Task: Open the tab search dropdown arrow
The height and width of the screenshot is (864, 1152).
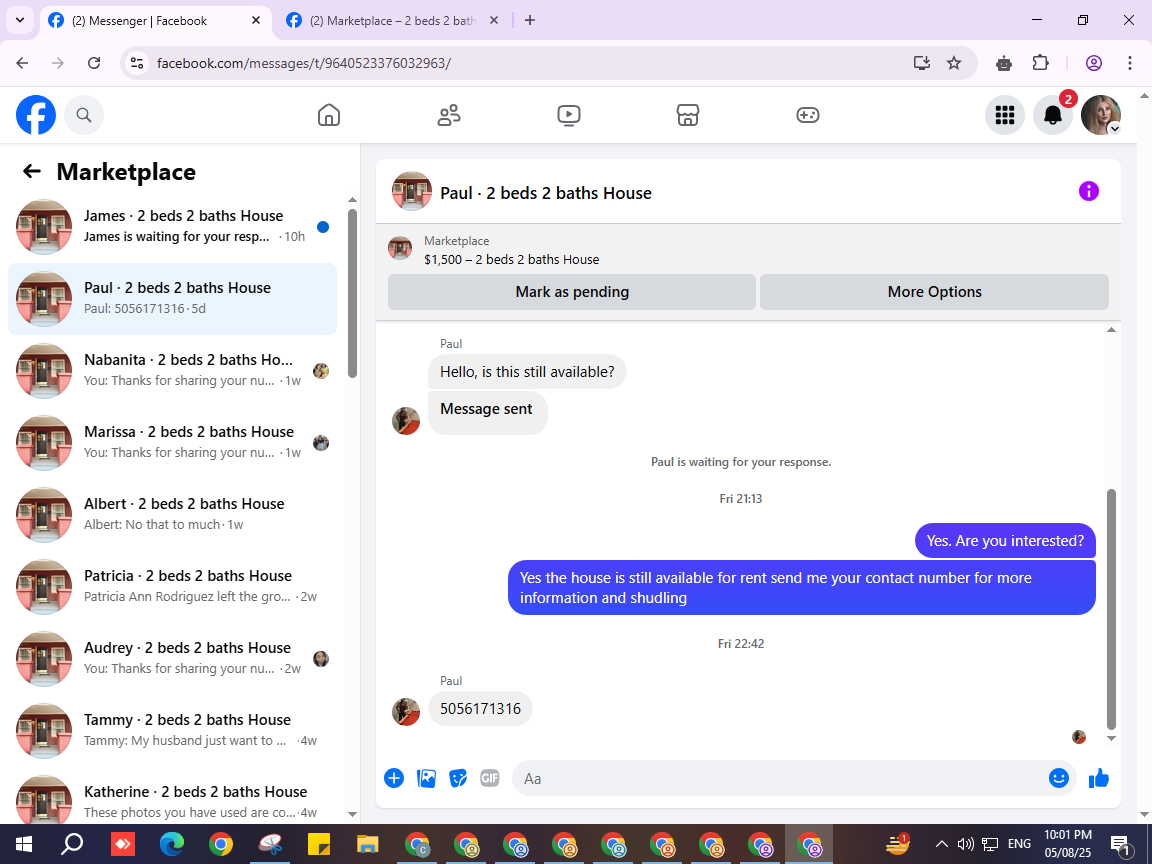Action: point(20,21)
